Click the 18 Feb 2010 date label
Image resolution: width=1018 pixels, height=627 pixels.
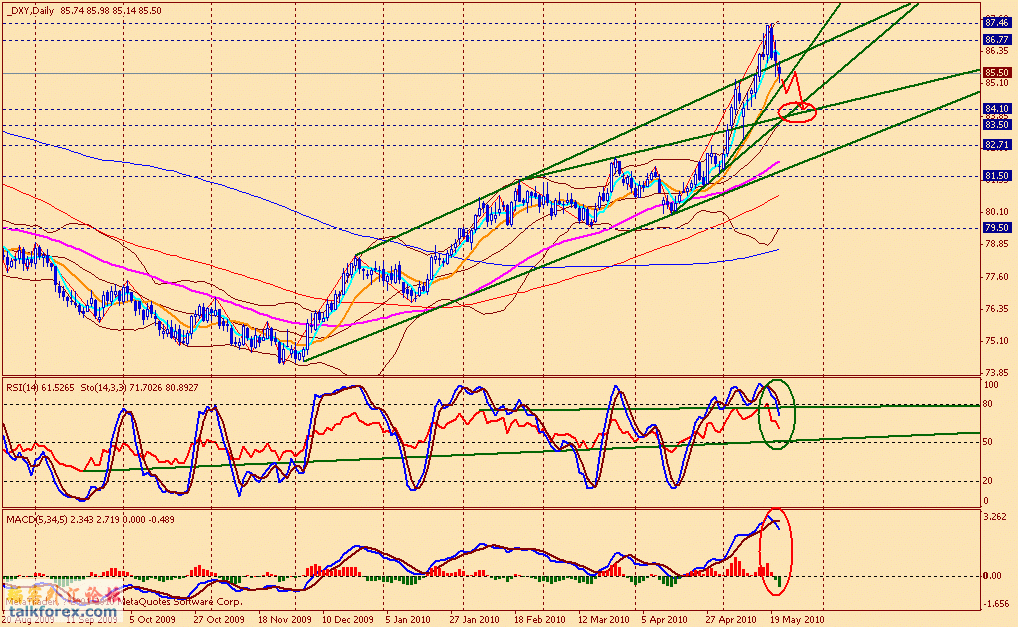(539, 619)
